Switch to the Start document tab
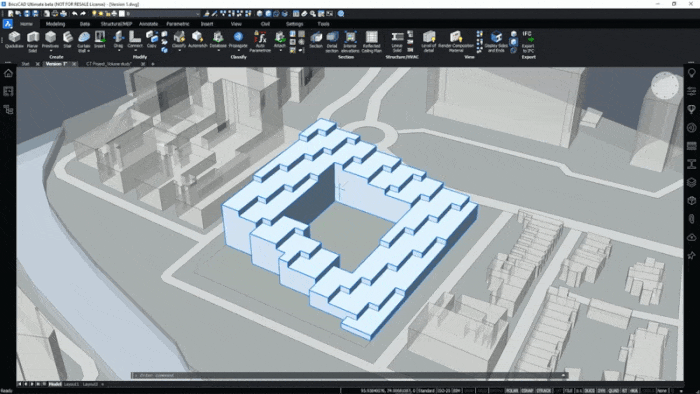 (25, 64)
